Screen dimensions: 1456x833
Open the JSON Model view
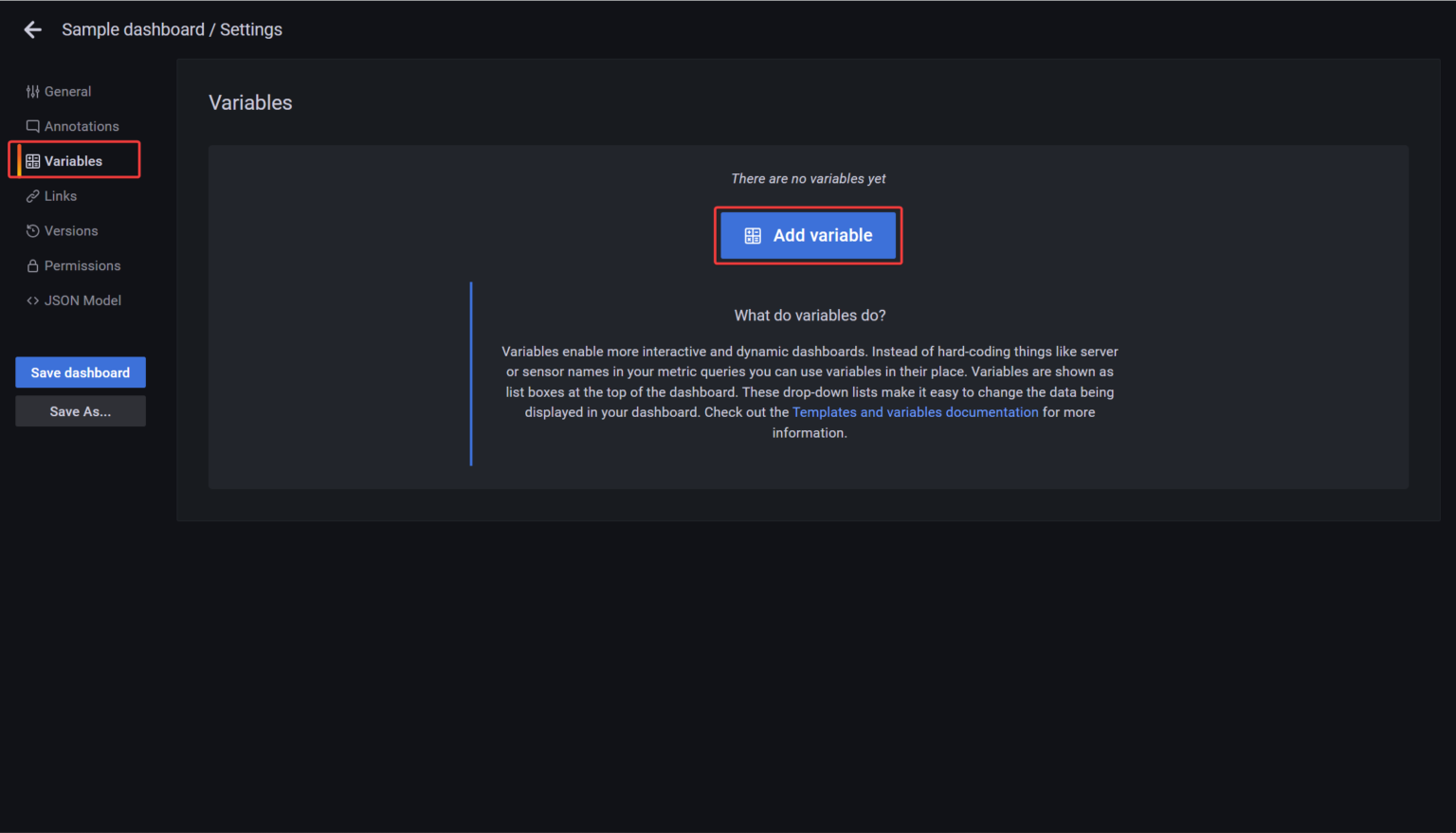tap(82, 300)
